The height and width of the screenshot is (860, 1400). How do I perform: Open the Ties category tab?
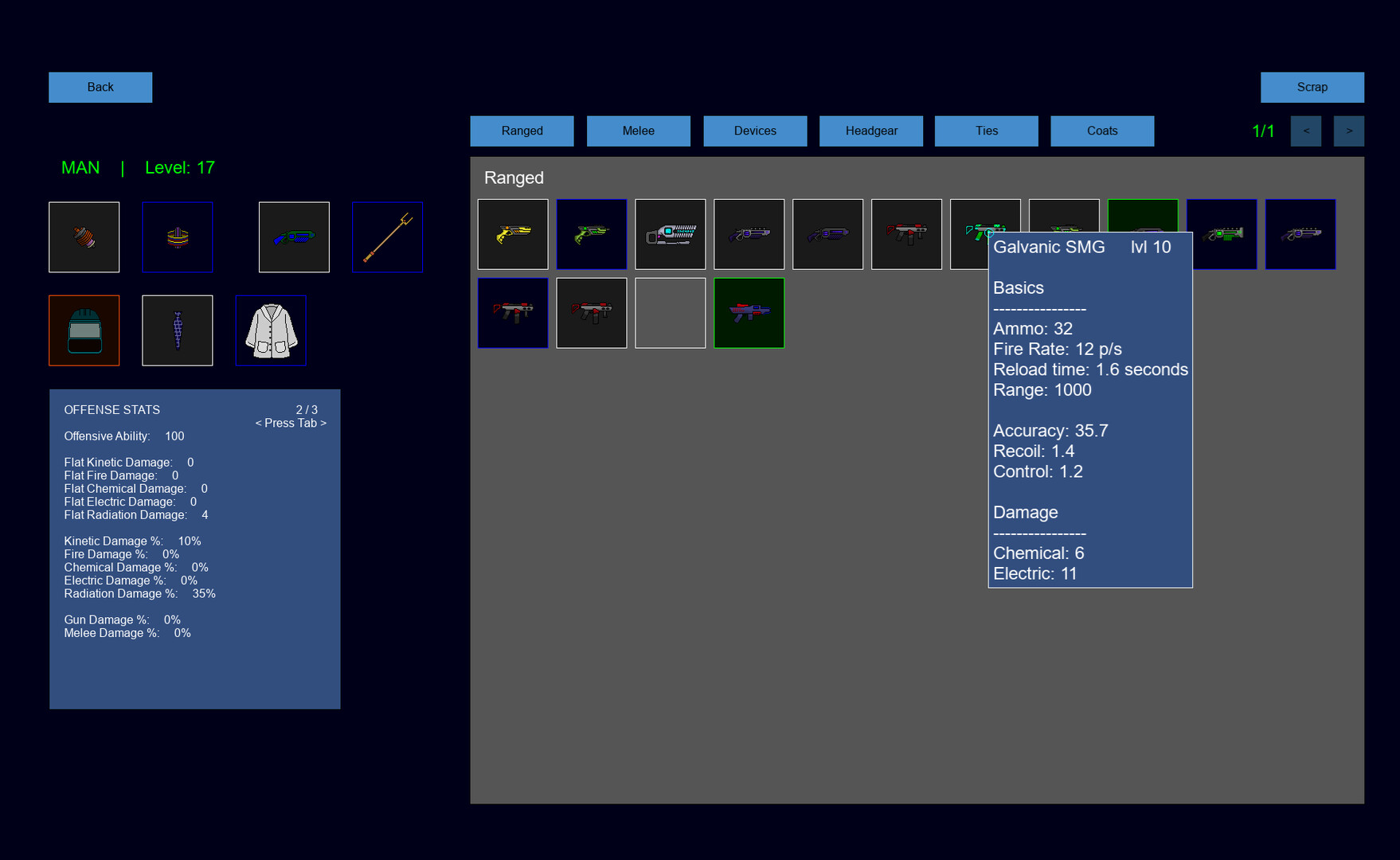tap(987, 131)
